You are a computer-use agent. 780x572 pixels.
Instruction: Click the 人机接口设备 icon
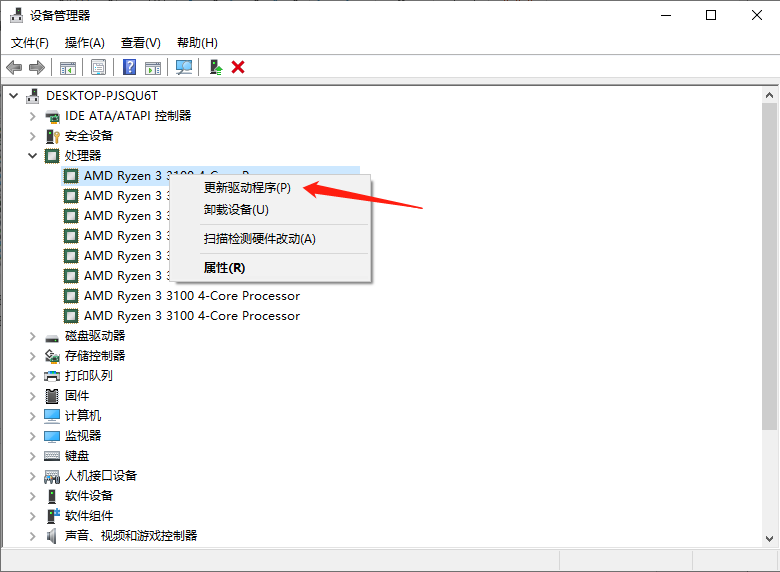coord(52,477)
